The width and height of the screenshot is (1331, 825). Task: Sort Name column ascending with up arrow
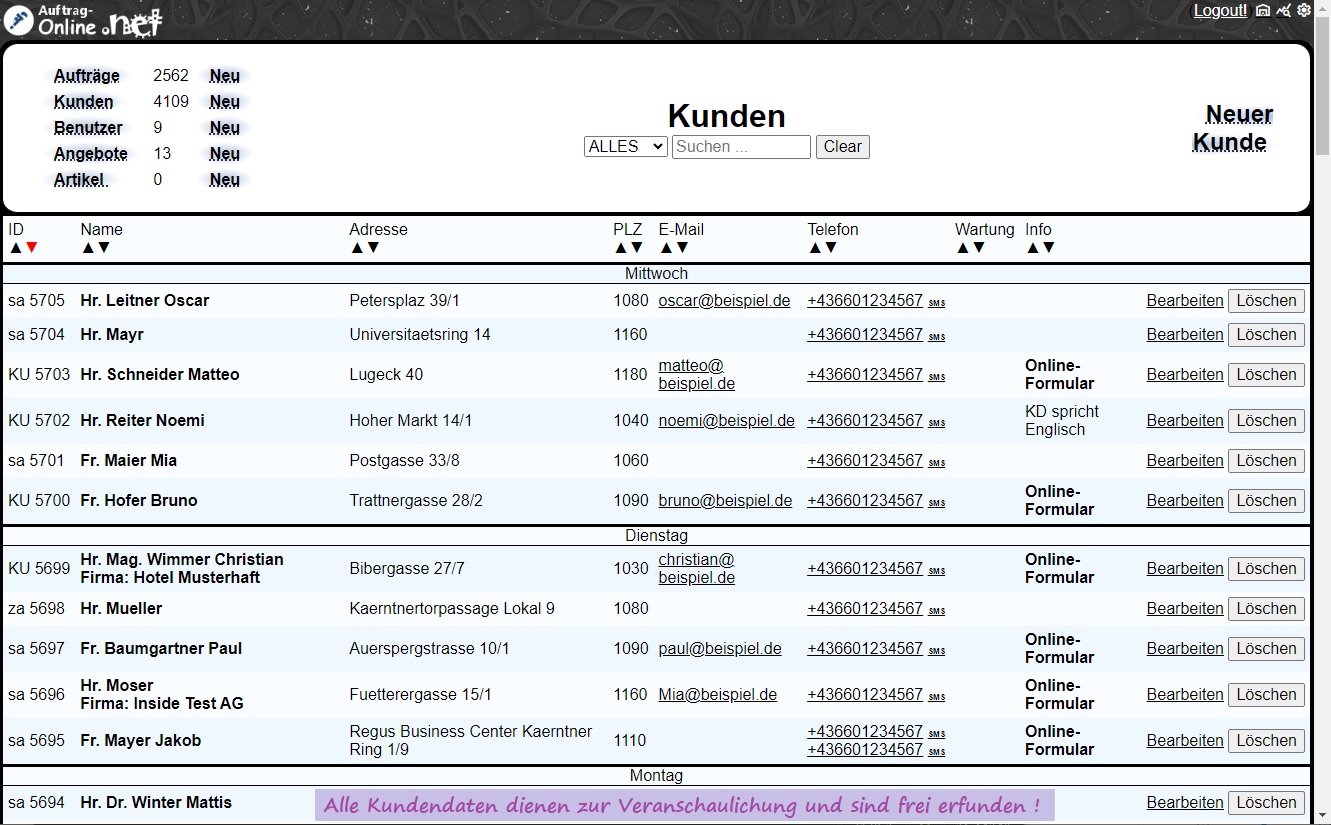(x=88, y=248)
